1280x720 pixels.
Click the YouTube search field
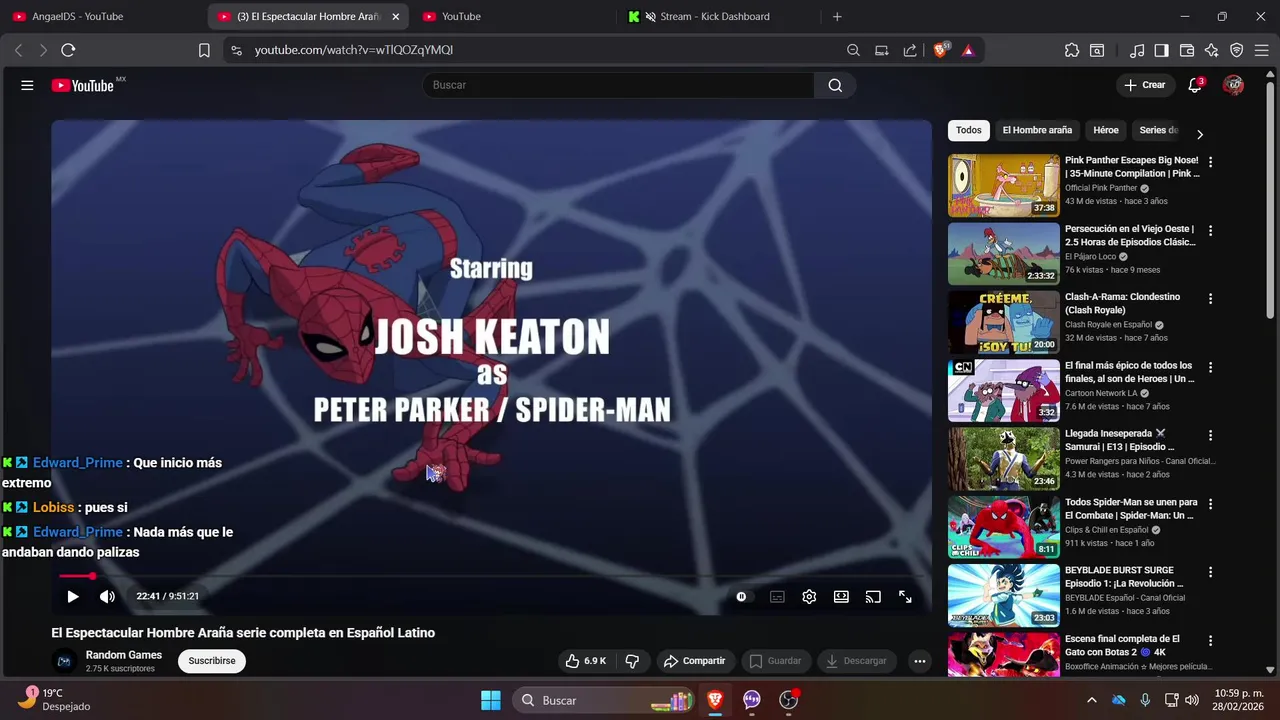point(618,85)
